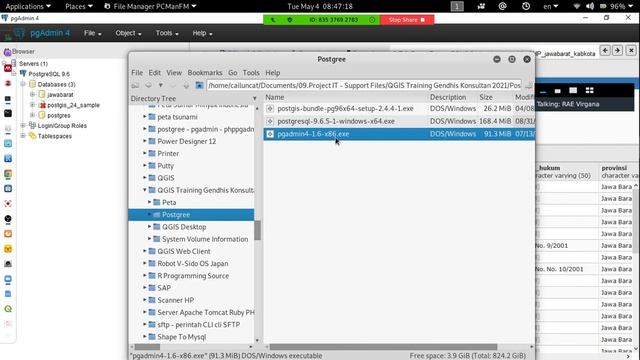Select the Postgree folder in tree
This screenshot has width=640, height=360.
[176, 215]
